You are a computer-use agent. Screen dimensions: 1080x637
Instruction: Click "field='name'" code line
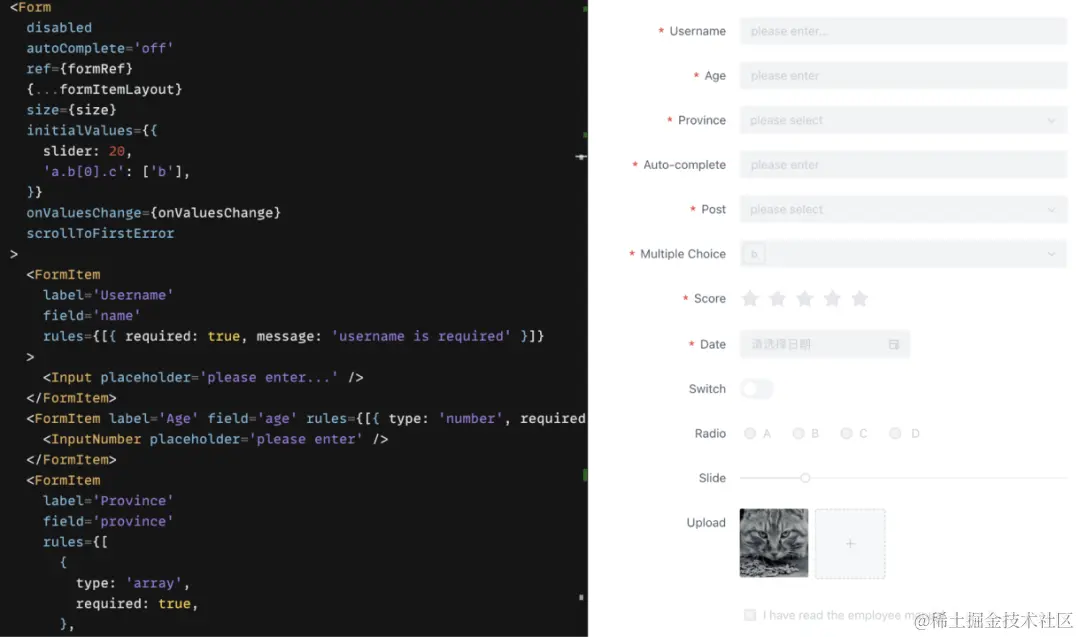click(x=92, y=315)
